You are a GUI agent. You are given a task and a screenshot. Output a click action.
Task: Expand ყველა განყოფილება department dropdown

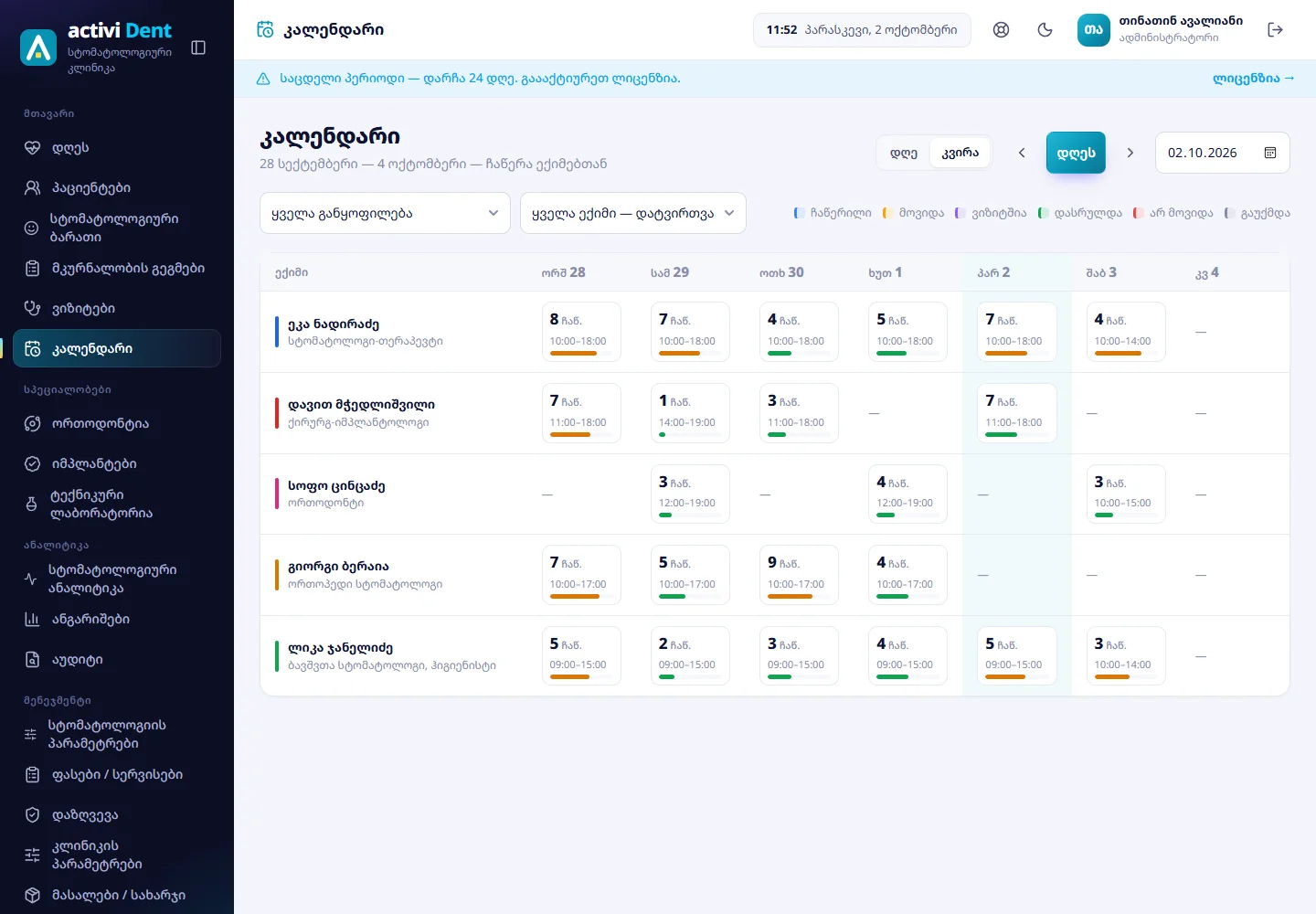pyautogui.click(x=385, y=213)
